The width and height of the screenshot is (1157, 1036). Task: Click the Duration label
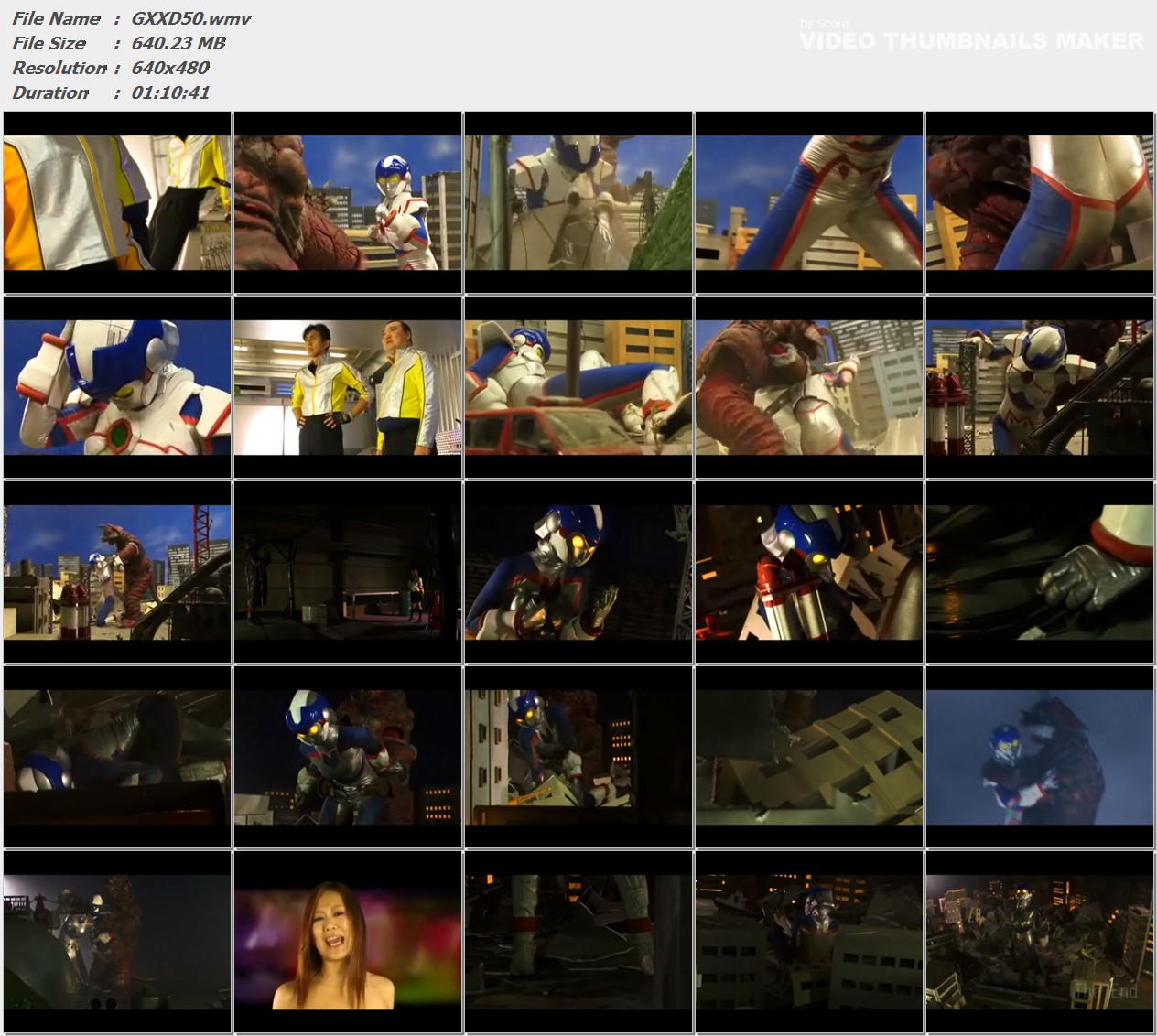[x=50, y=92]
